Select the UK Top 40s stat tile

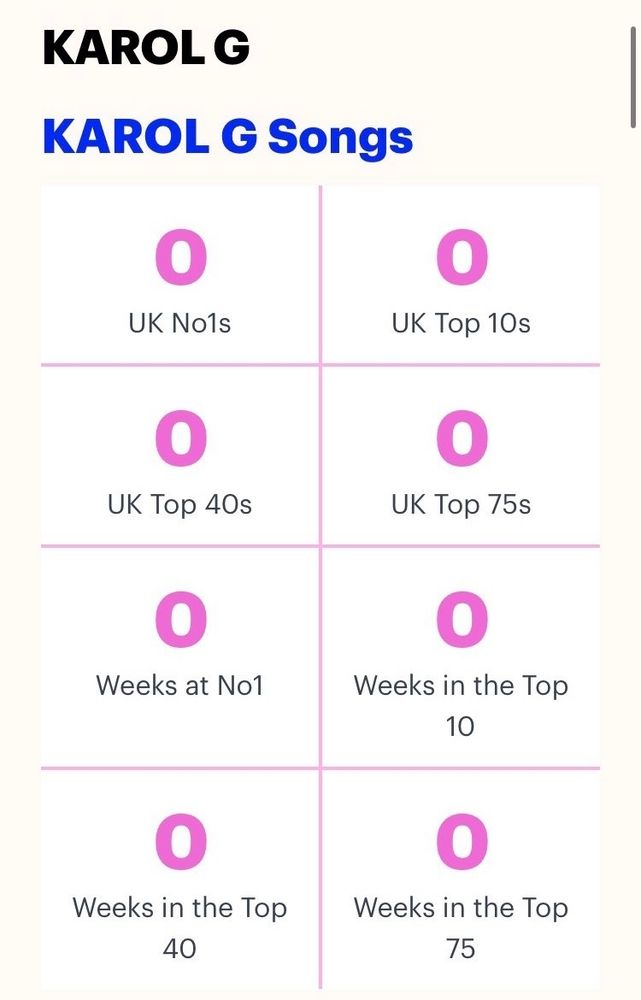[x=181, y=456]
